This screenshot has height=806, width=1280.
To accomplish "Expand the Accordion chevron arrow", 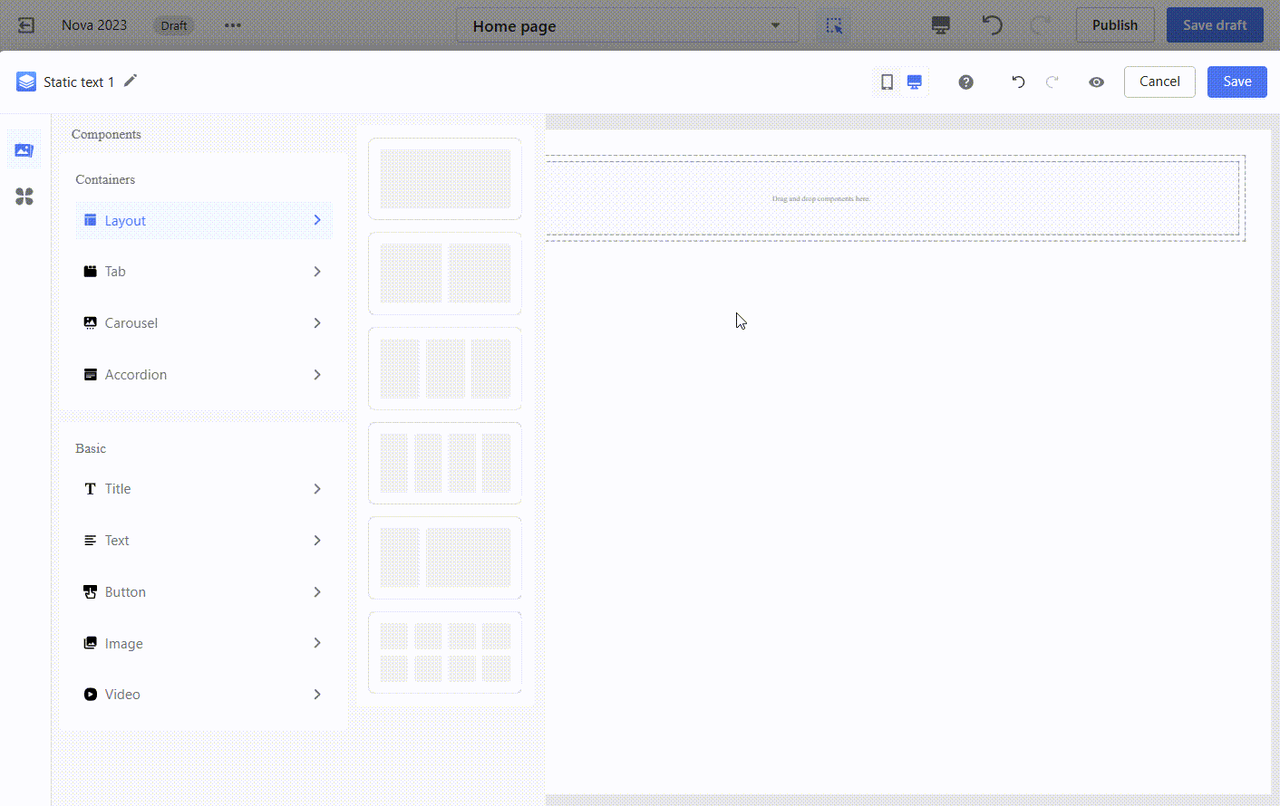I will pyautogui.click(x=317, y=375).
